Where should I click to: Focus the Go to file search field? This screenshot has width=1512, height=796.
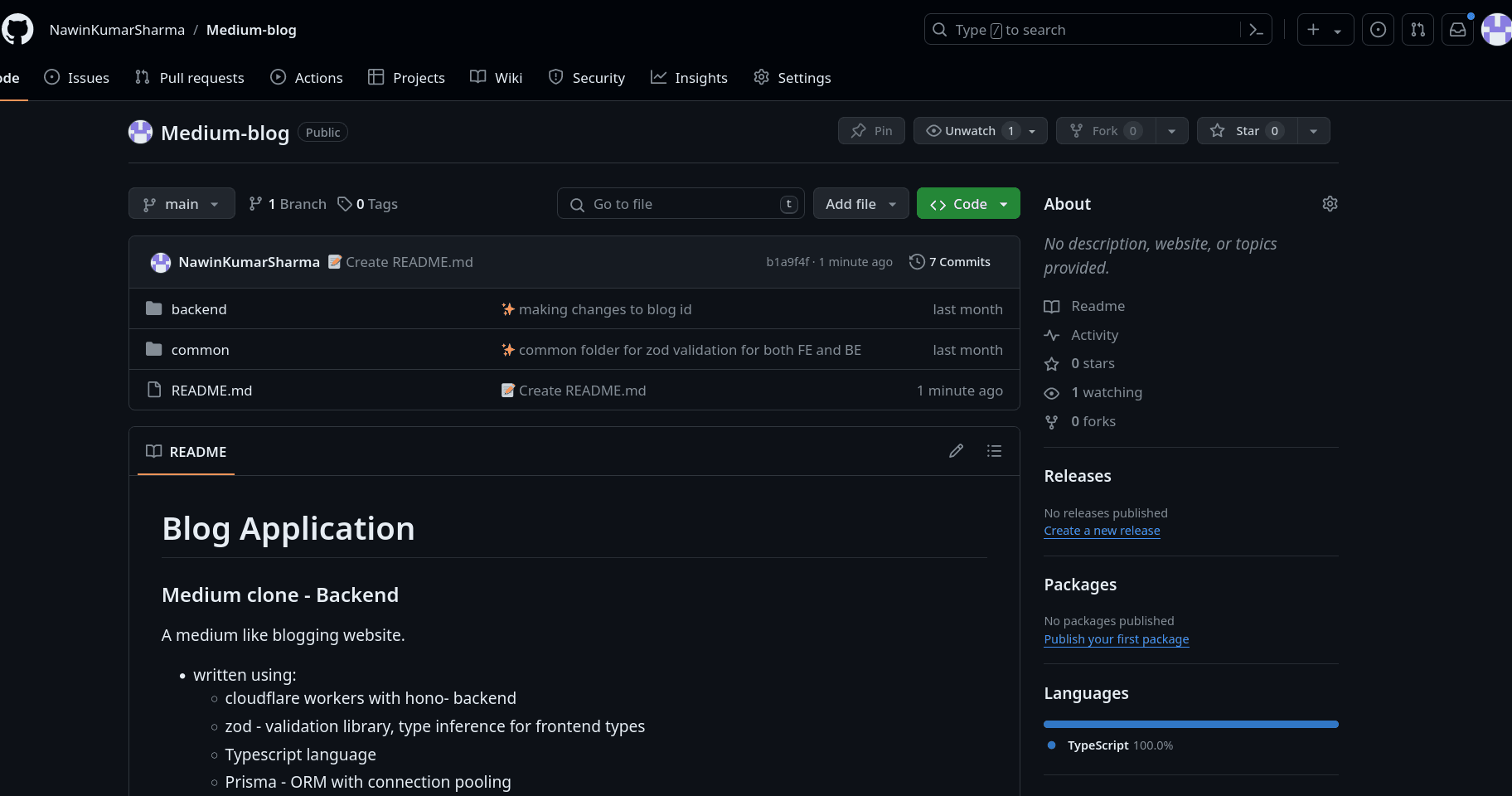pyautogui.click(x=680, y=204)
